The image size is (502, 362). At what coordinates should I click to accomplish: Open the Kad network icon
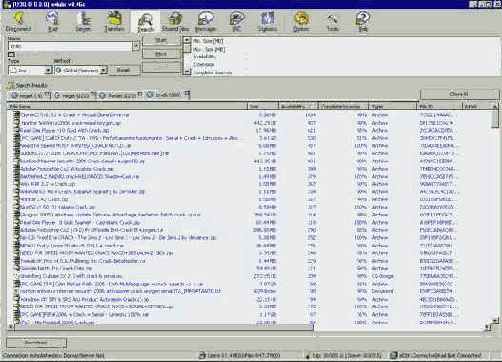pos(53,21)
